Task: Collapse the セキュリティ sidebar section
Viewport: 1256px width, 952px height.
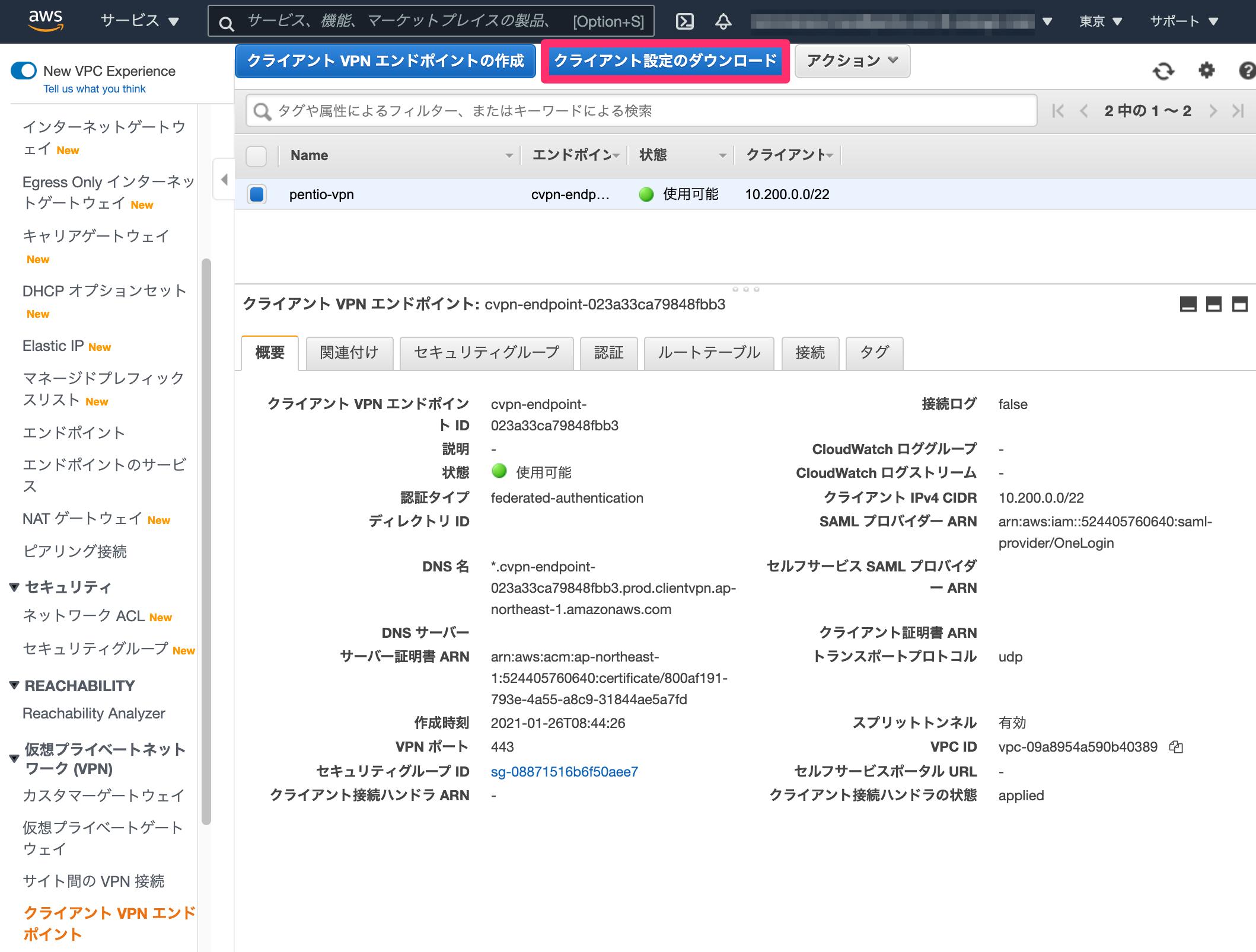Action: (15, 587)
